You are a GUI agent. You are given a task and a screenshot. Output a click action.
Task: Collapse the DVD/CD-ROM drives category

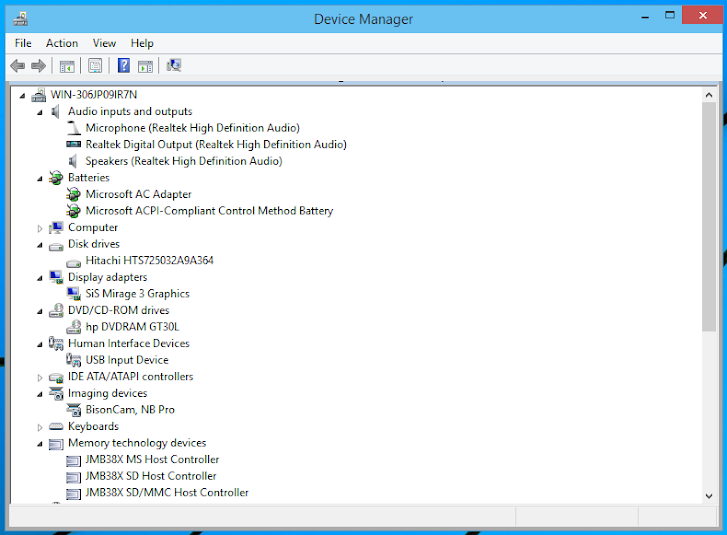[40, 311]
